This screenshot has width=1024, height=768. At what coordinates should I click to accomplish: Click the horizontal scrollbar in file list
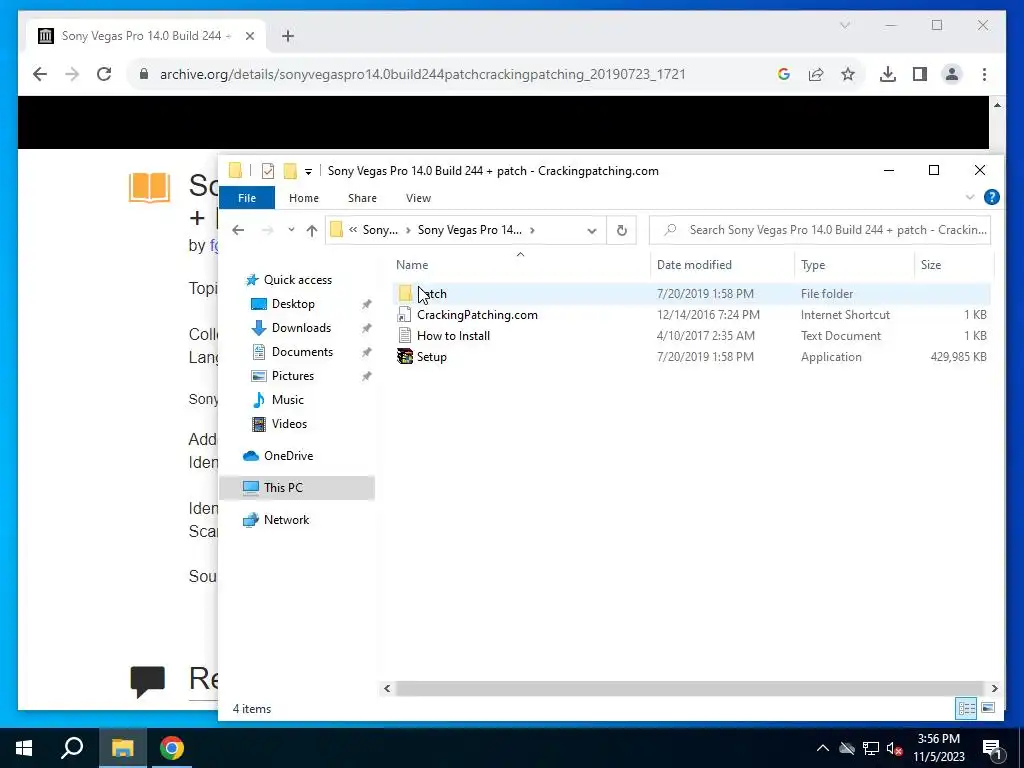pos(689,688)
